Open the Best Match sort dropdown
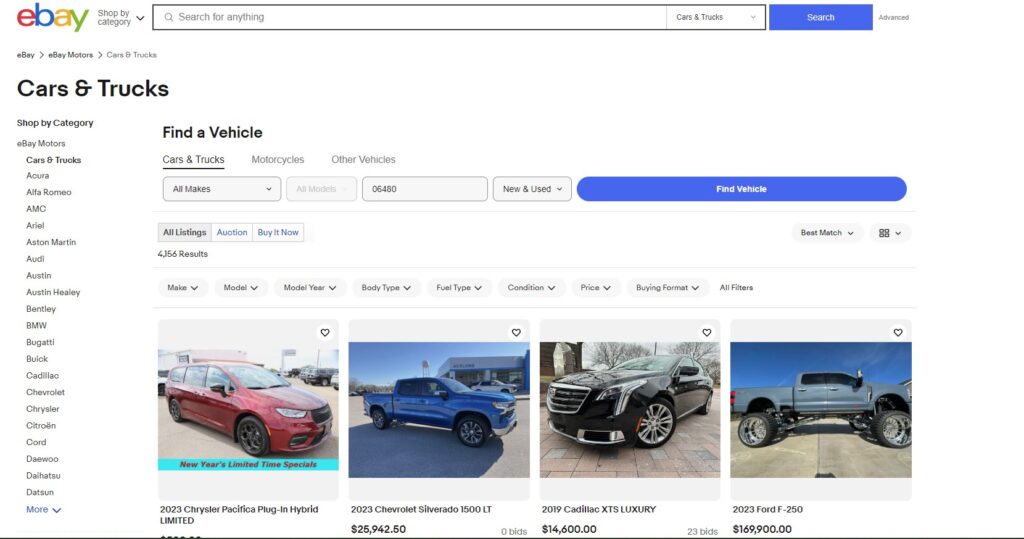Screen dimensions: 1024x539 [827, 233]
